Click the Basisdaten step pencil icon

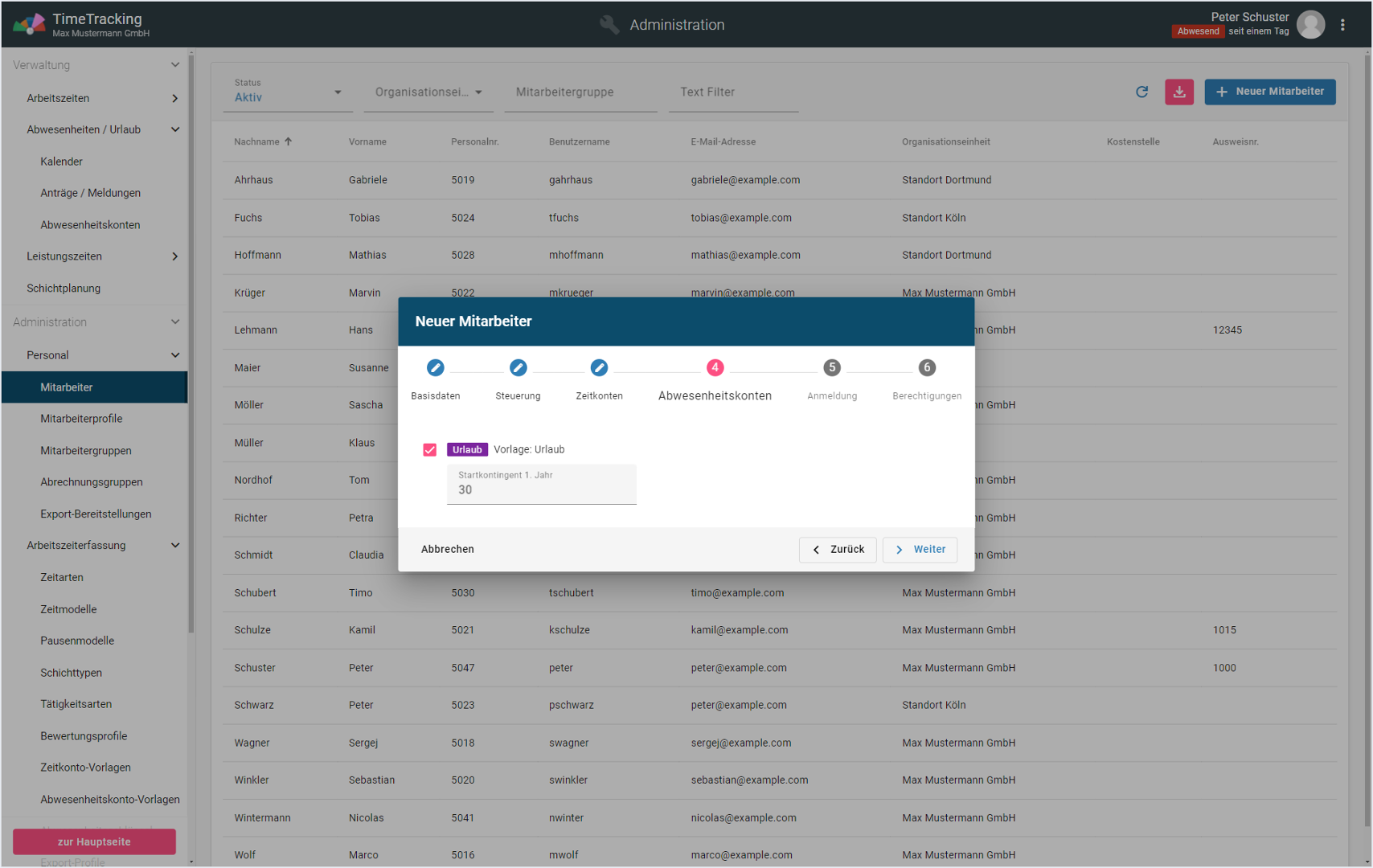coord(435,368)
